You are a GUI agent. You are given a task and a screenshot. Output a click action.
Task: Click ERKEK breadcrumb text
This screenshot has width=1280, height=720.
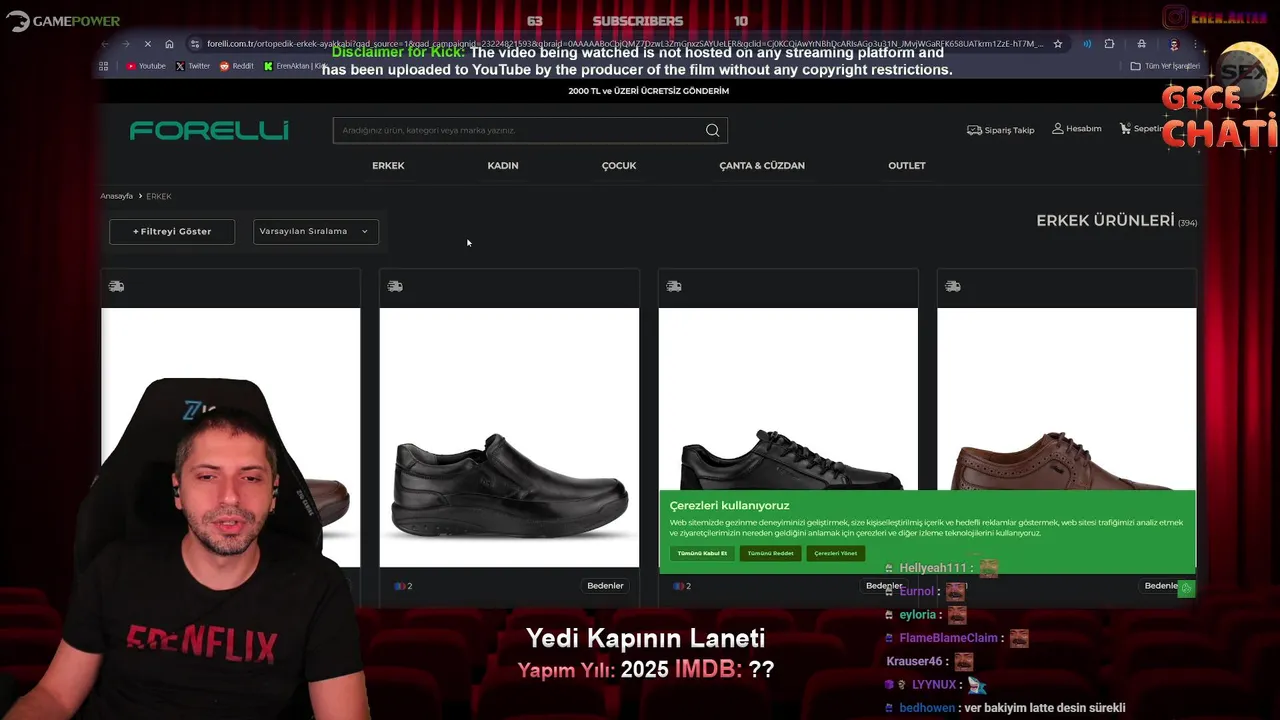159,196
